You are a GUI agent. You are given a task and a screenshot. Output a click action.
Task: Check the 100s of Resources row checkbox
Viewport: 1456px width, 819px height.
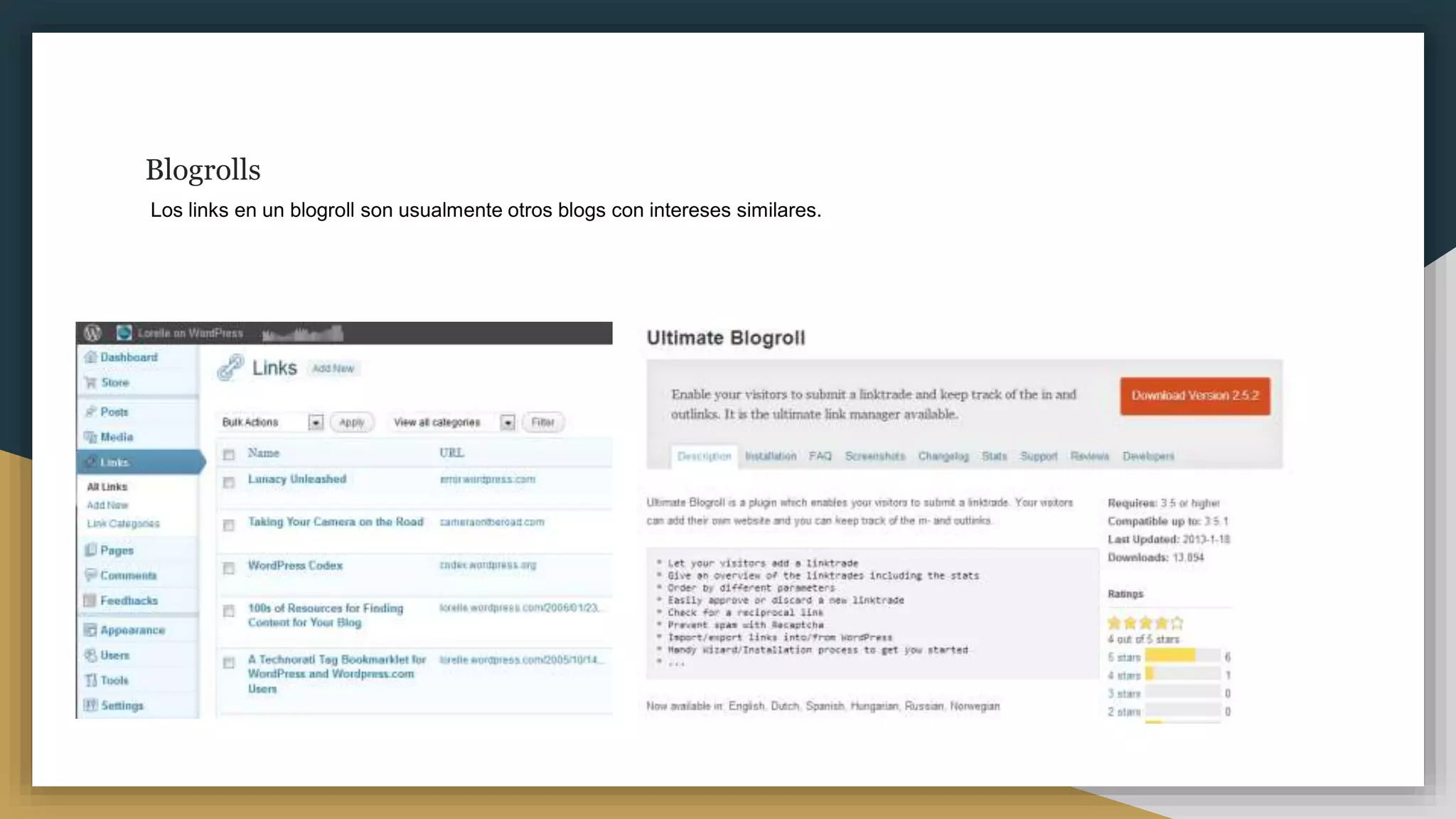click(x=229, y=611)
